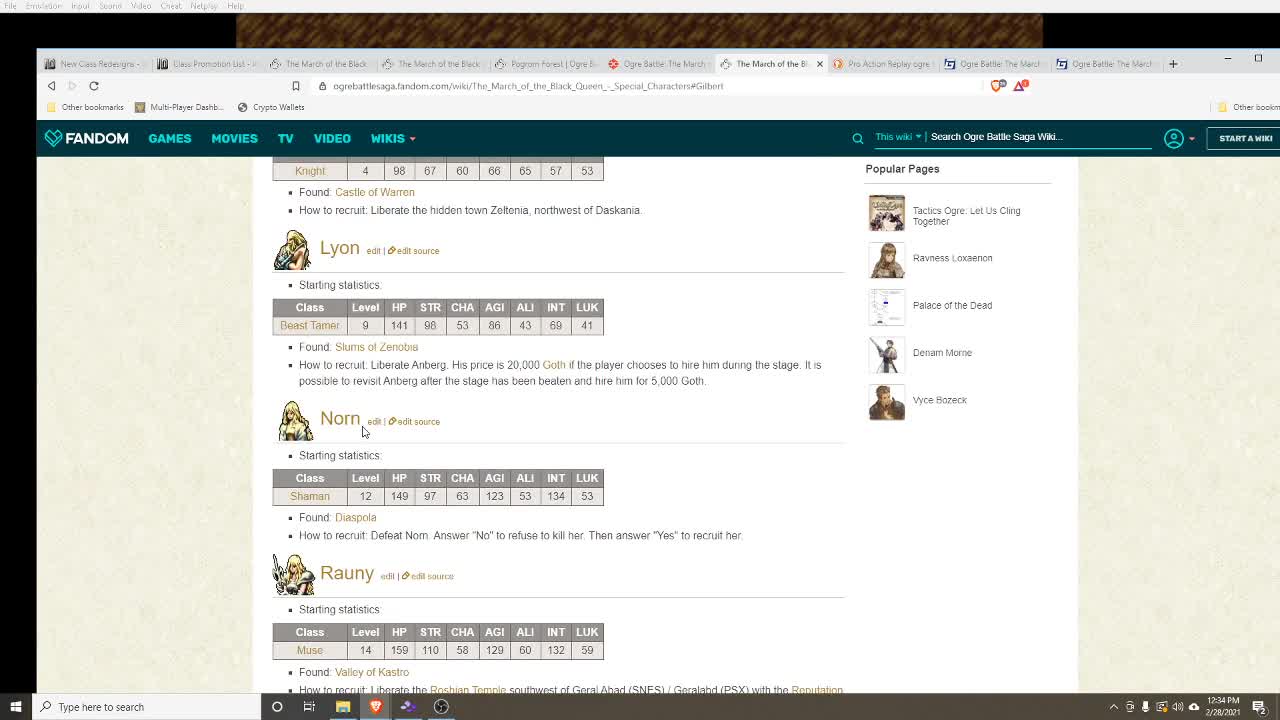Expand the WIKIS dropdown menu
The height and width of the screenshot is (720, 1280).
393,138
